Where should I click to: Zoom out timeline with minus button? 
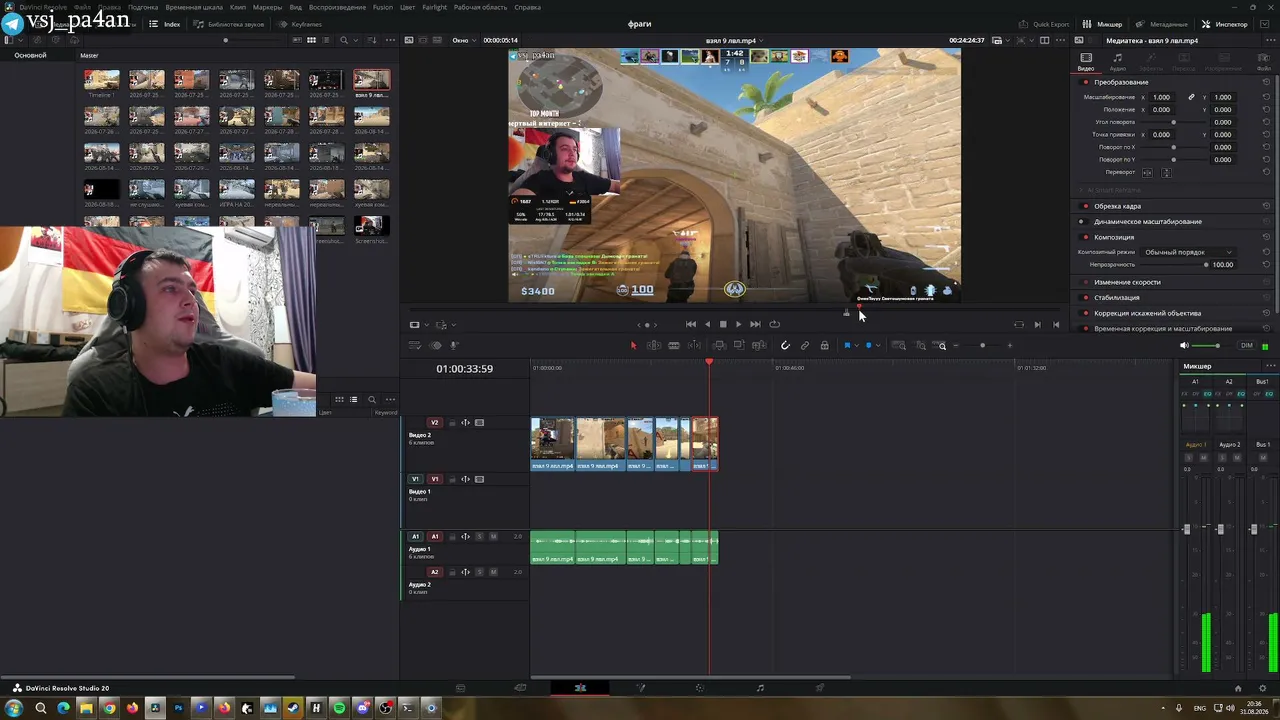pyautogui.click(x=956, y=346)
